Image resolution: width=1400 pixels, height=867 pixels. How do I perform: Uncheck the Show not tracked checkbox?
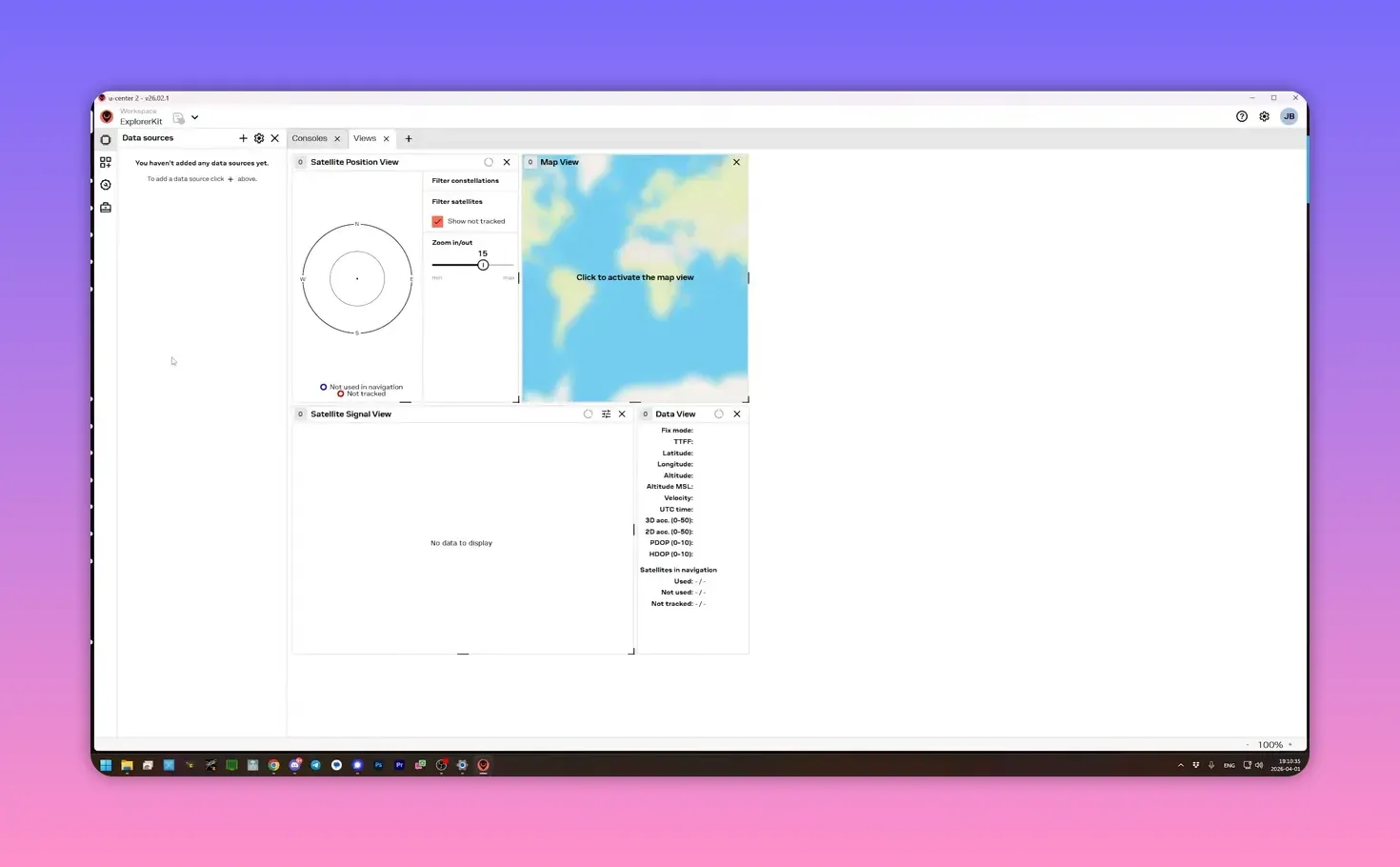(x=438, y=221)
